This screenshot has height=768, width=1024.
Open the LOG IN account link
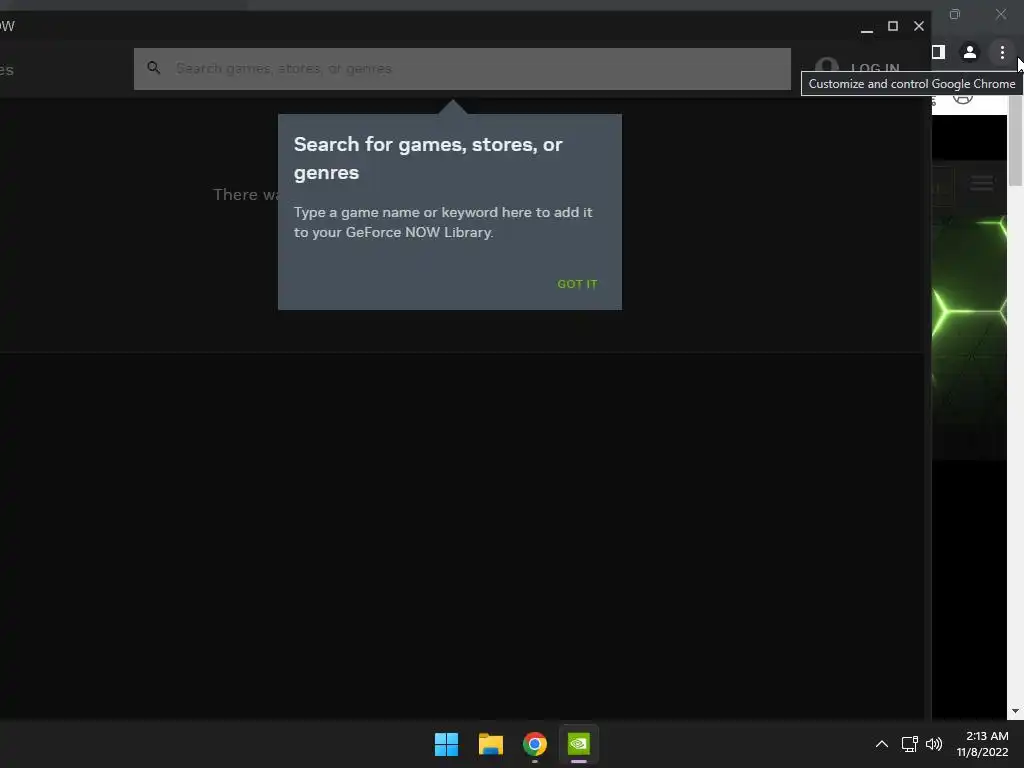coord(875,68)
